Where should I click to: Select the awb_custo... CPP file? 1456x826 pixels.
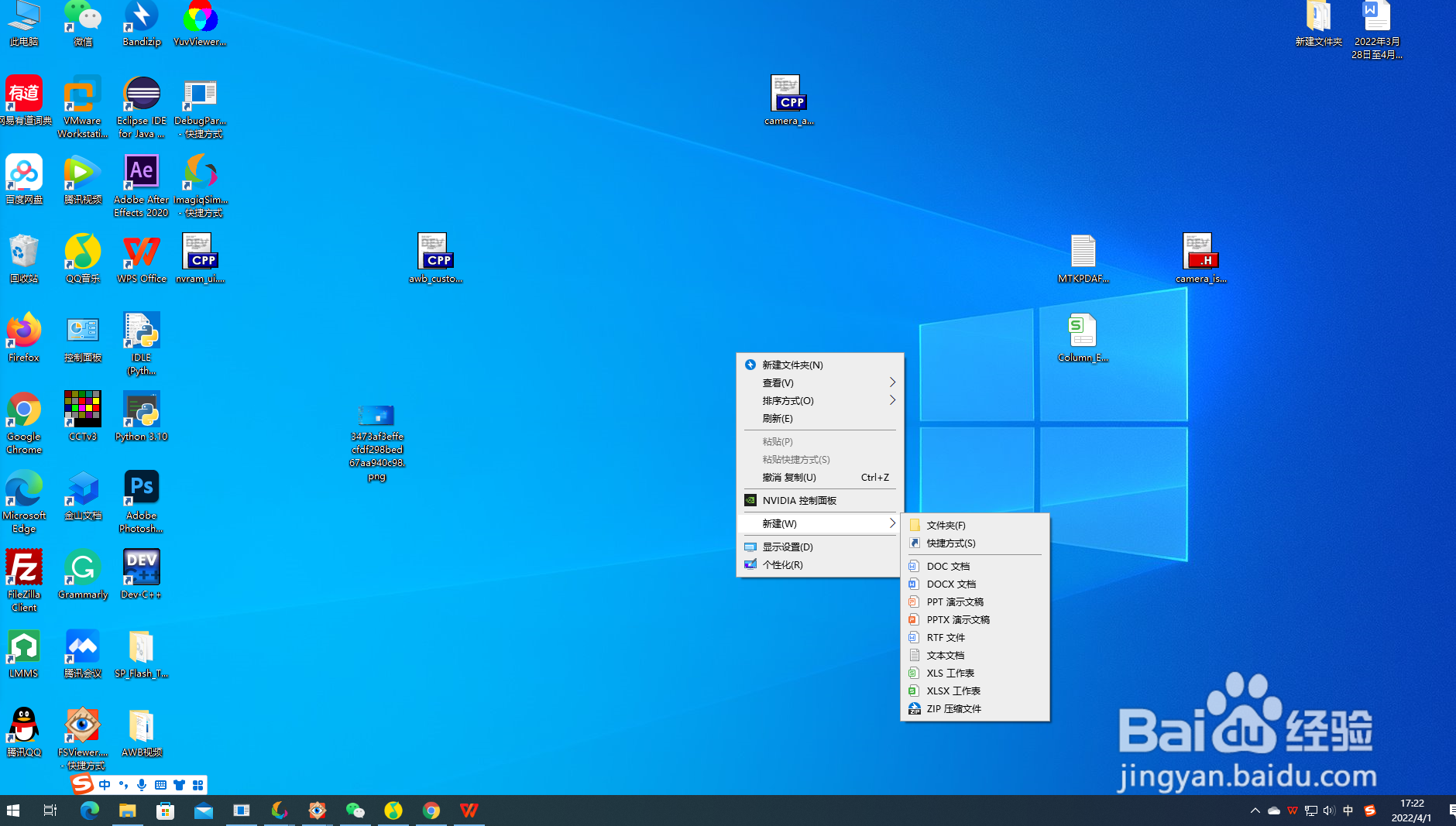point(435,259)
